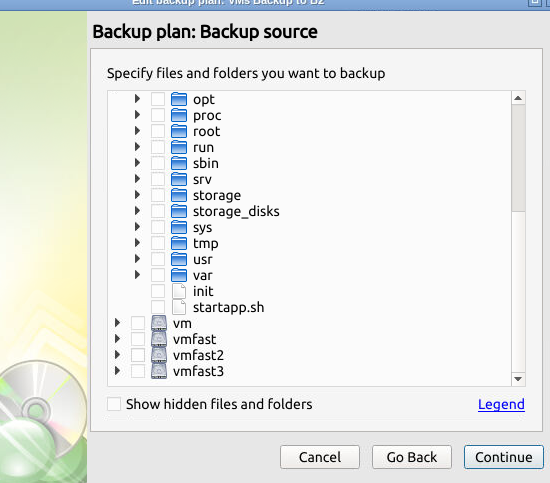The height and width of the screenshot is (483, 550).
Task: Click the init file icon
Action: 179,291
